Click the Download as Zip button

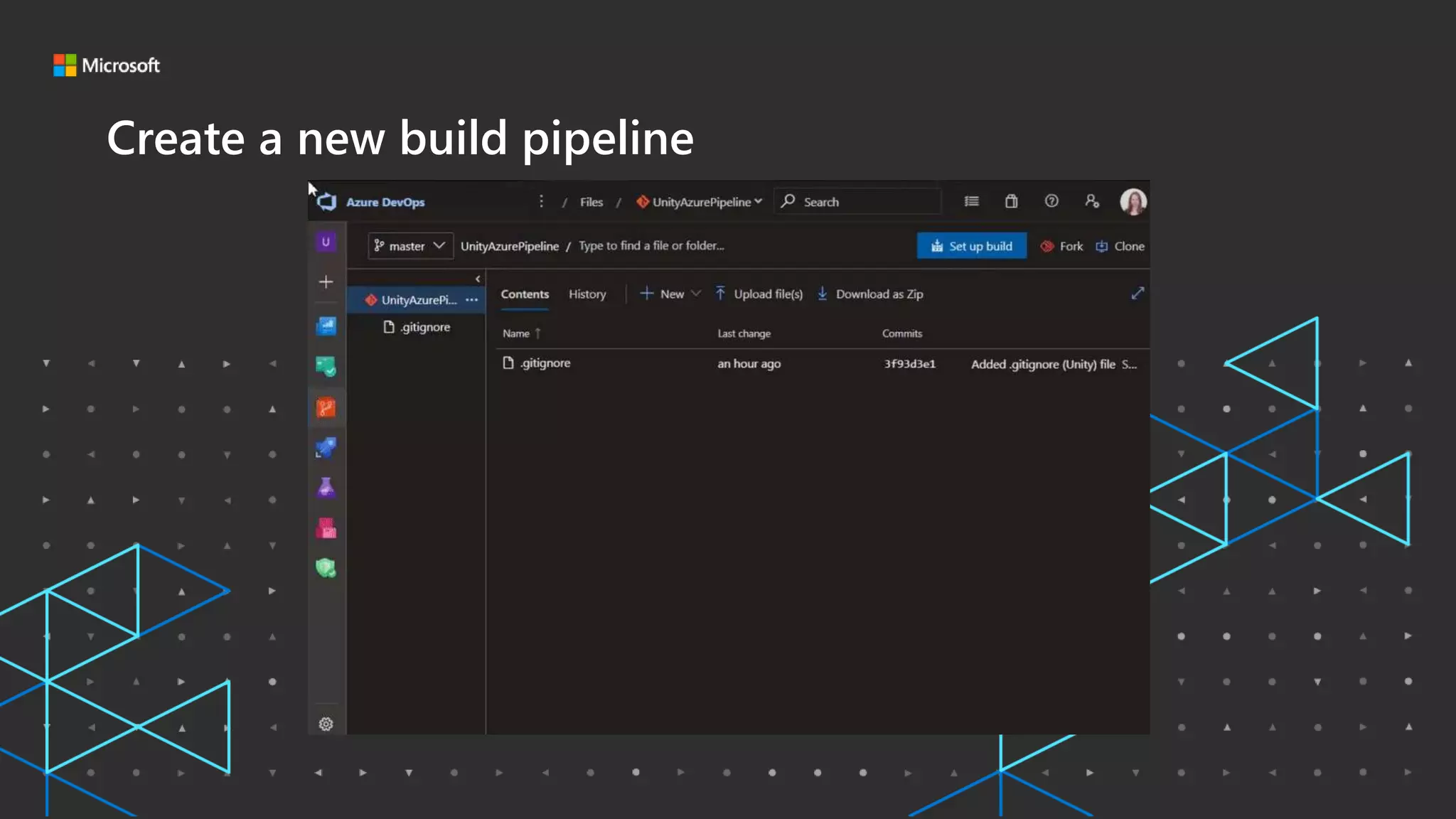(x=870, y=294)
